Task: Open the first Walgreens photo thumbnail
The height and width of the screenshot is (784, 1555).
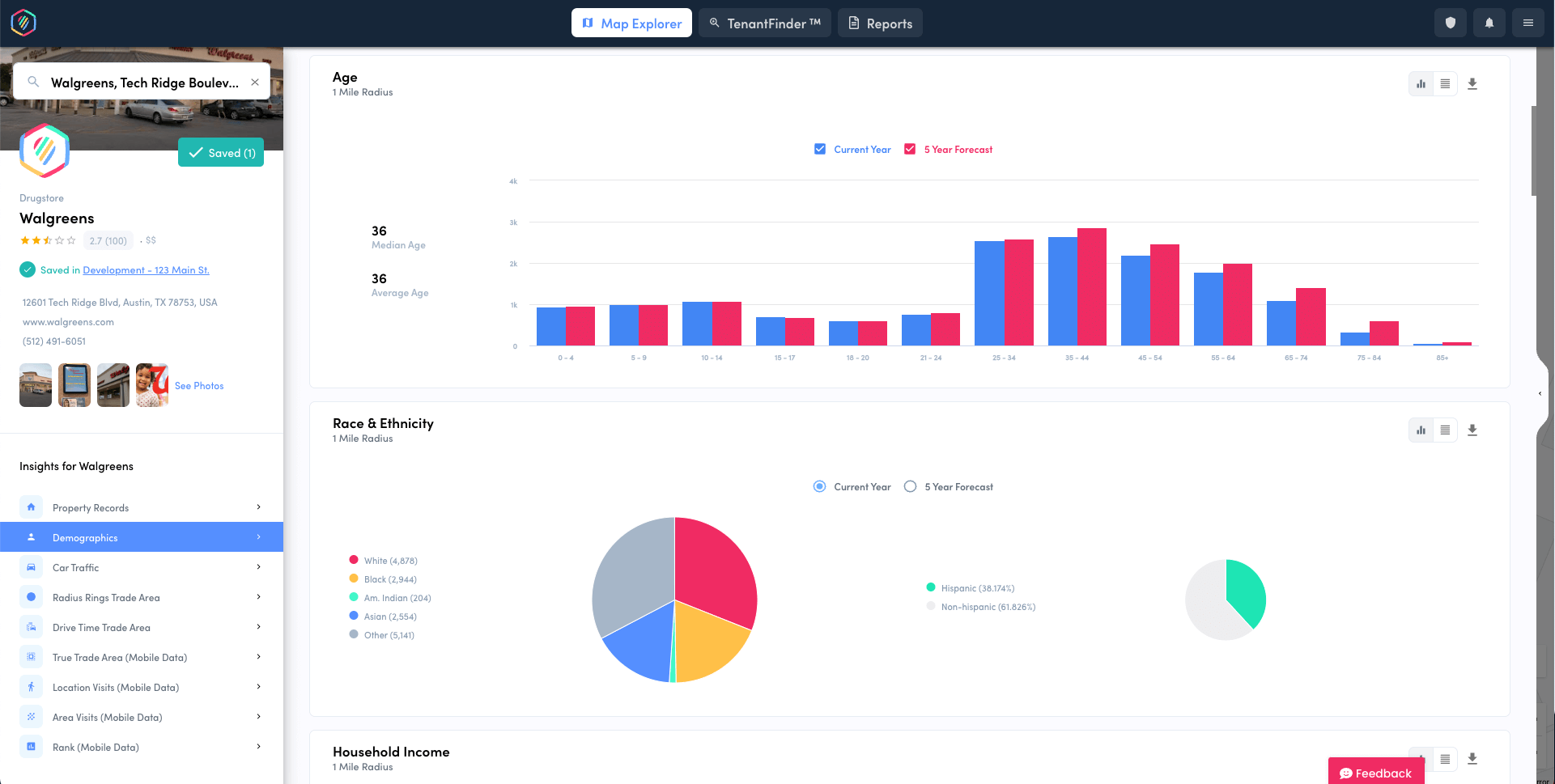Action: click(x=35, y=385)
